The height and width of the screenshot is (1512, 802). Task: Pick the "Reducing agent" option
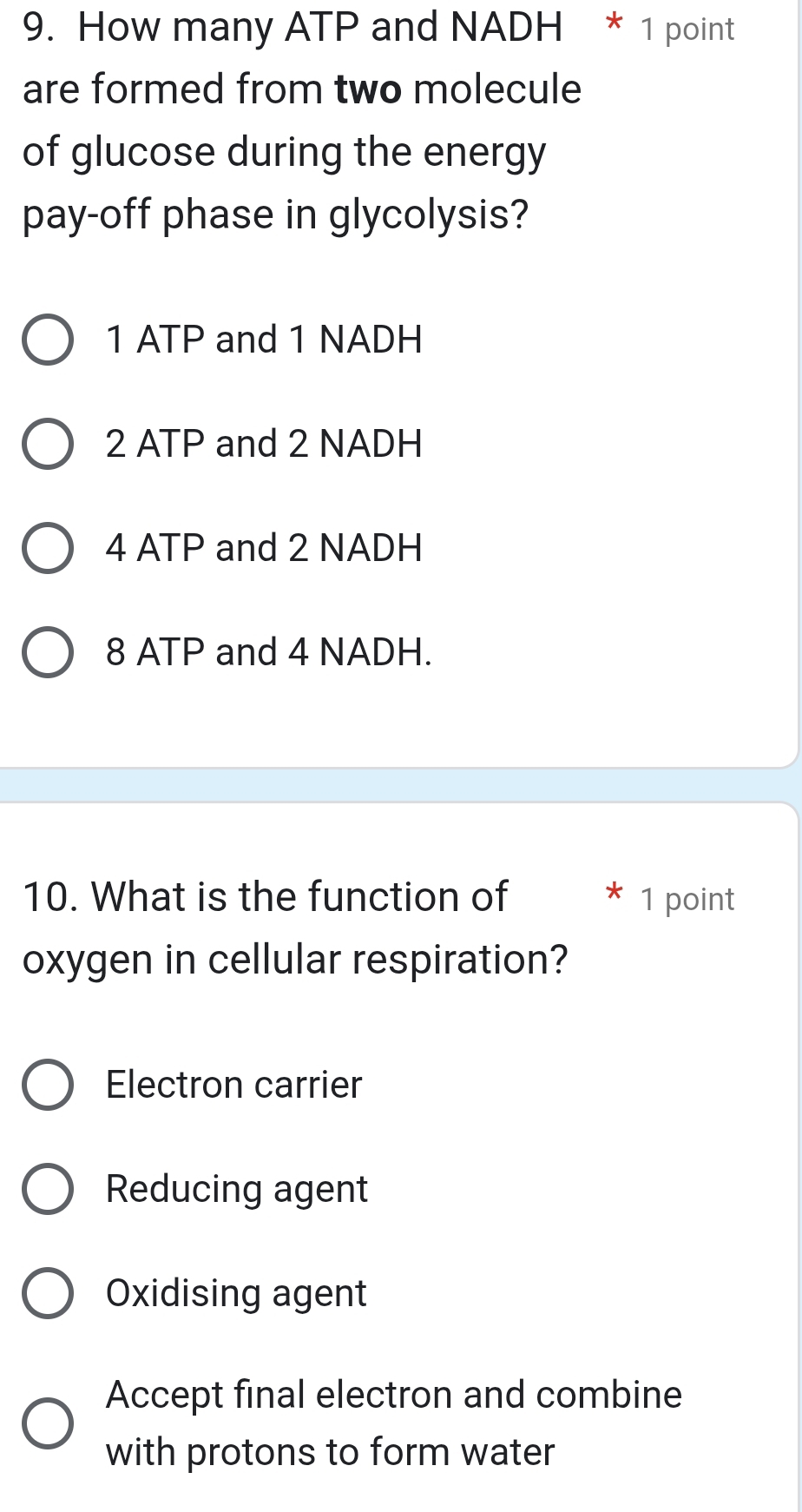(x=49, y=1189)
